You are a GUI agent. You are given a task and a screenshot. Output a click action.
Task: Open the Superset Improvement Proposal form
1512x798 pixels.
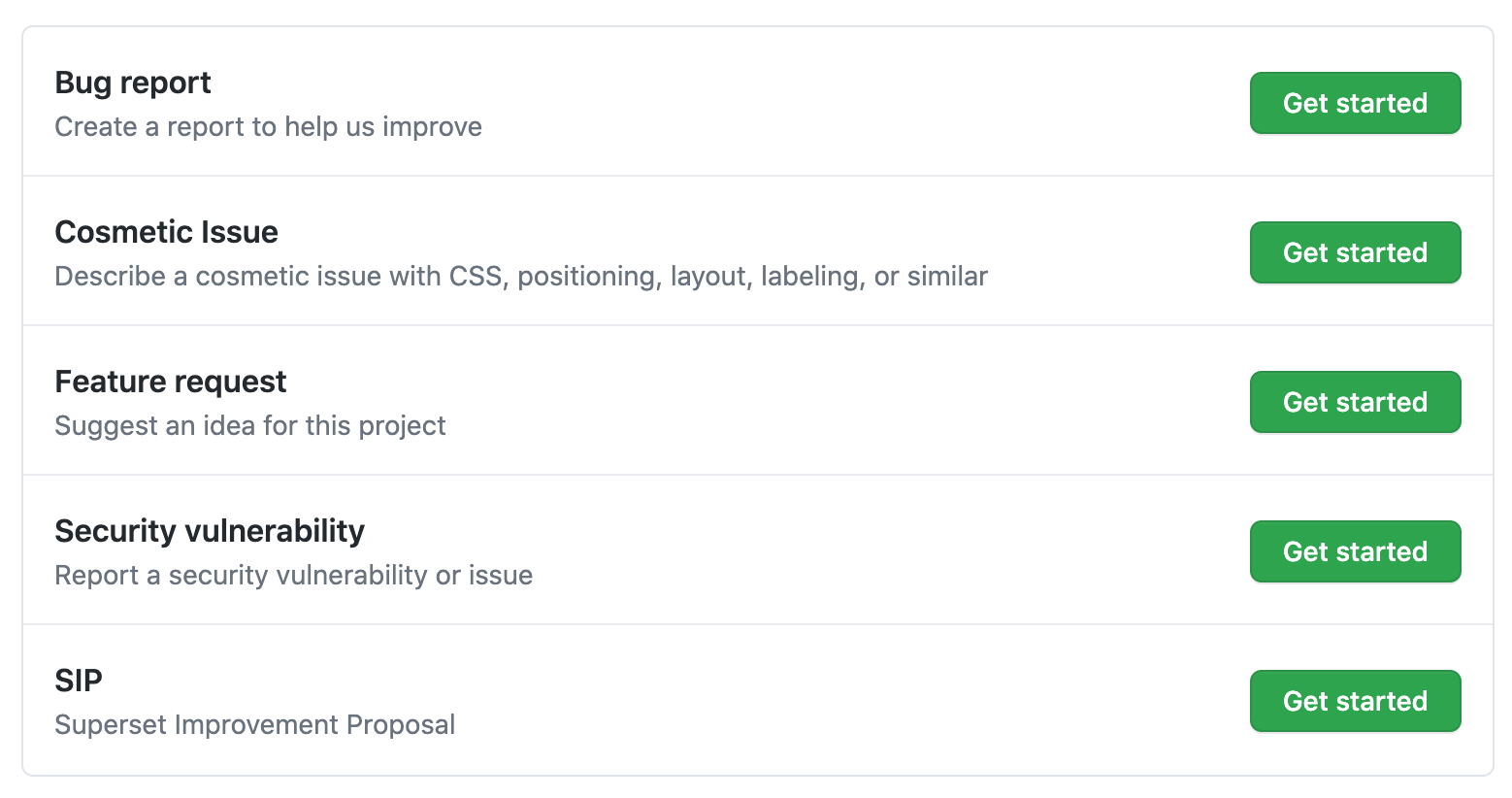click(x=1355, y=701)
